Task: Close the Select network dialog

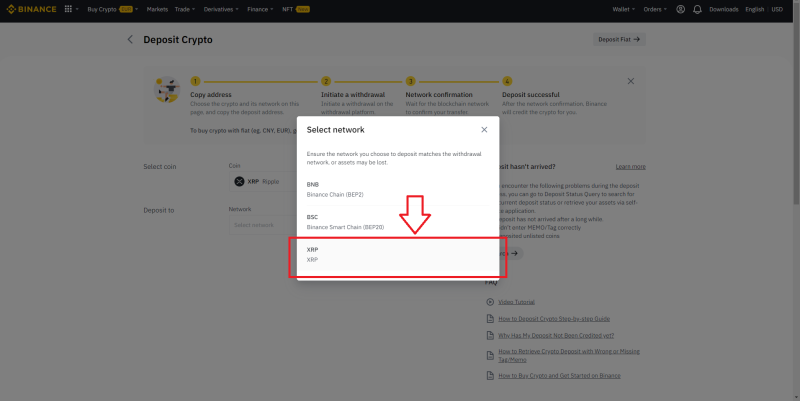Action: pos(484,130)
